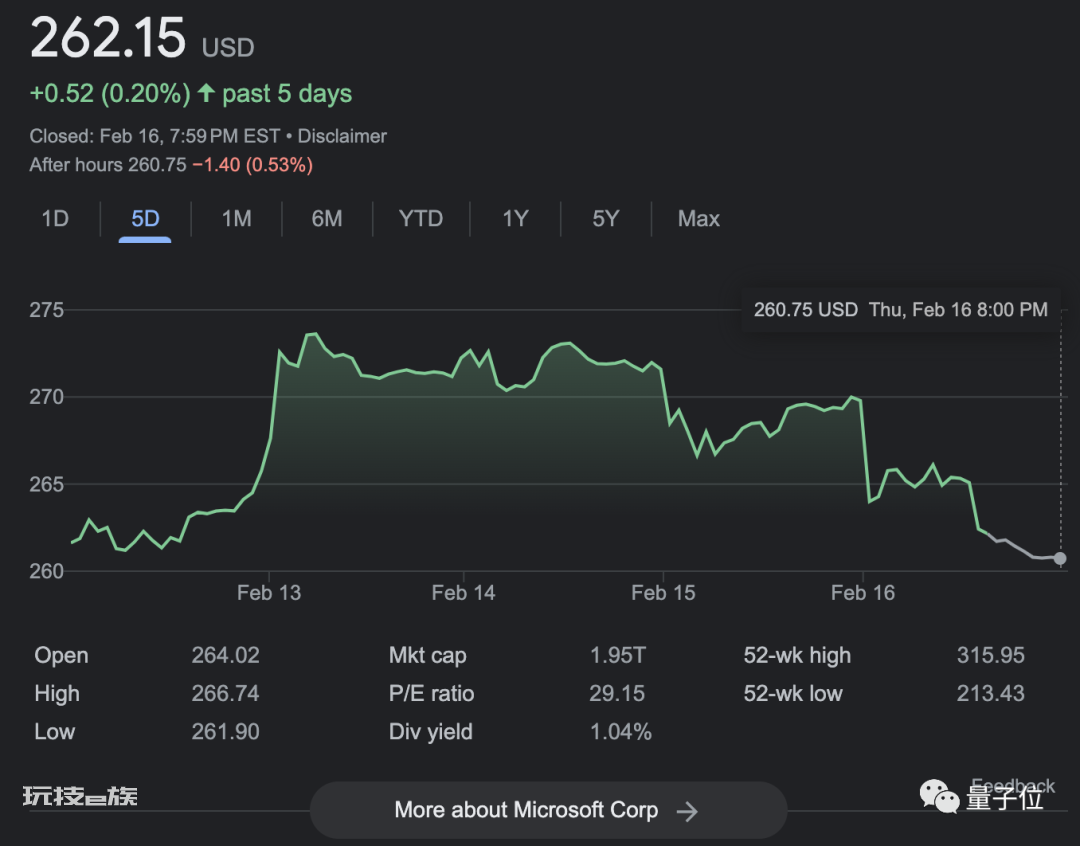Screen dimensions: 1080x846
Task: Click the 265 price axis label
Action: [46, 484]
